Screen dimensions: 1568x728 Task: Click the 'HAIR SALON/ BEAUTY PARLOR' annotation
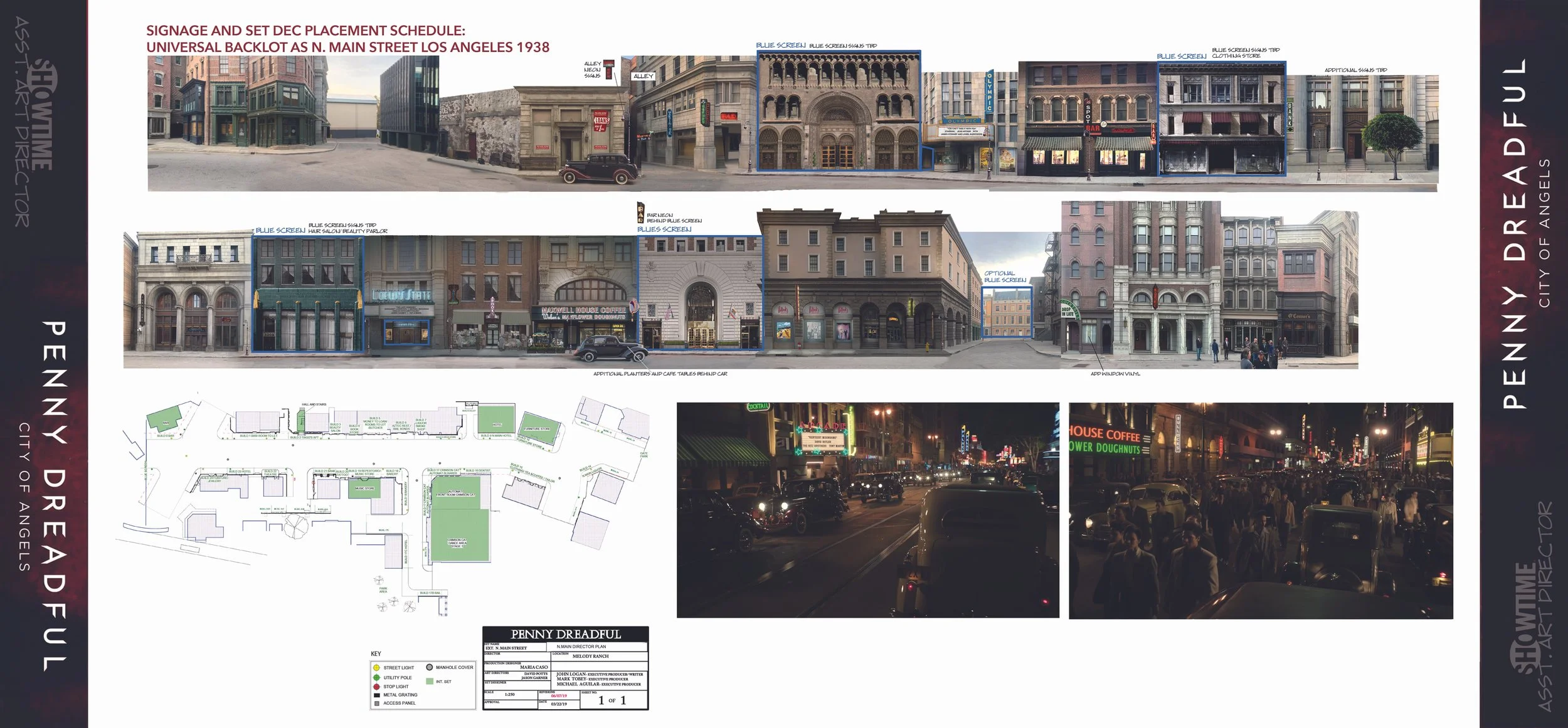tap(347, 231)
